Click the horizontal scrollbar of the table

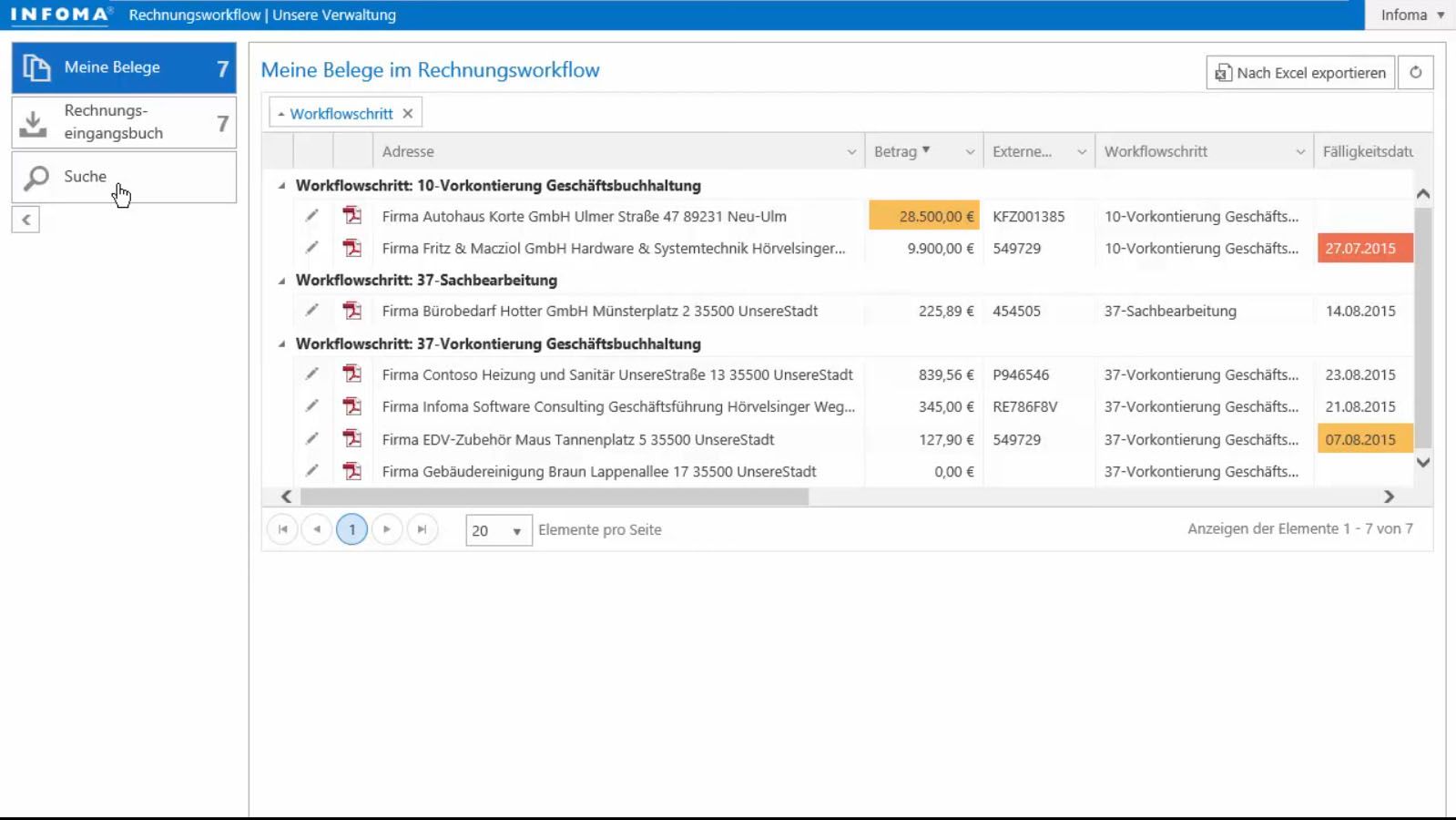tap(554, 497)
